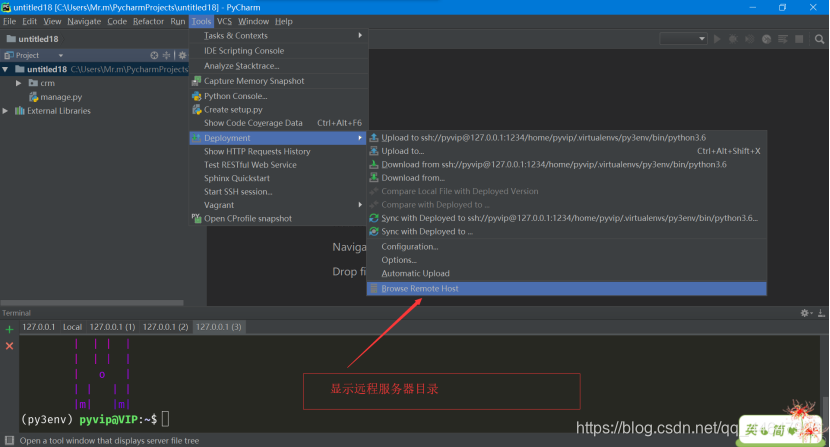The width and height of the screenshot is (830, 447).
Task: Open the Window menu
Action: coord(253,21)
